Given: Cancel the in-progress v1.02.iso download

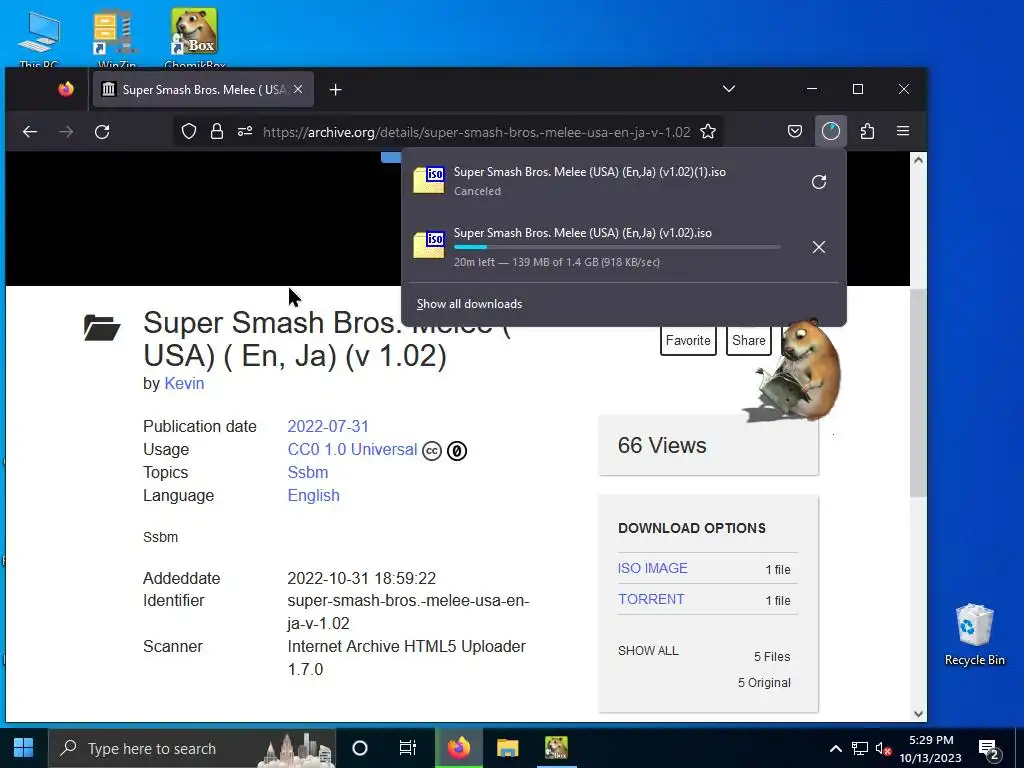Looking at the screenshot, I should pos(819,247).
